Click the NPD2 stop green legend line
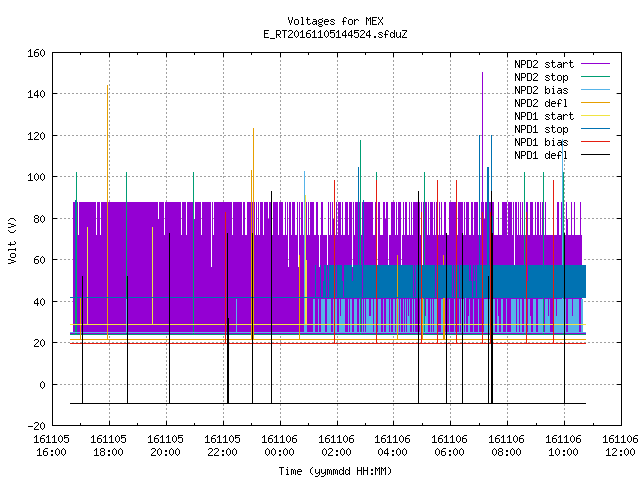This screenshot has width=640, height=480. click(595, 77)
